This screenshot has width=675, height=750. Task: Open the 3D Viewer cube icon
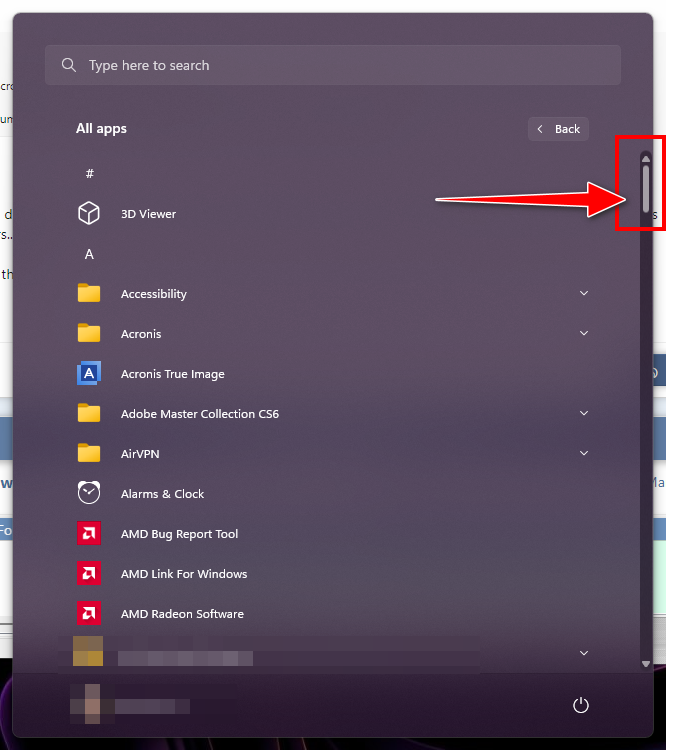(x=89, y=213)
